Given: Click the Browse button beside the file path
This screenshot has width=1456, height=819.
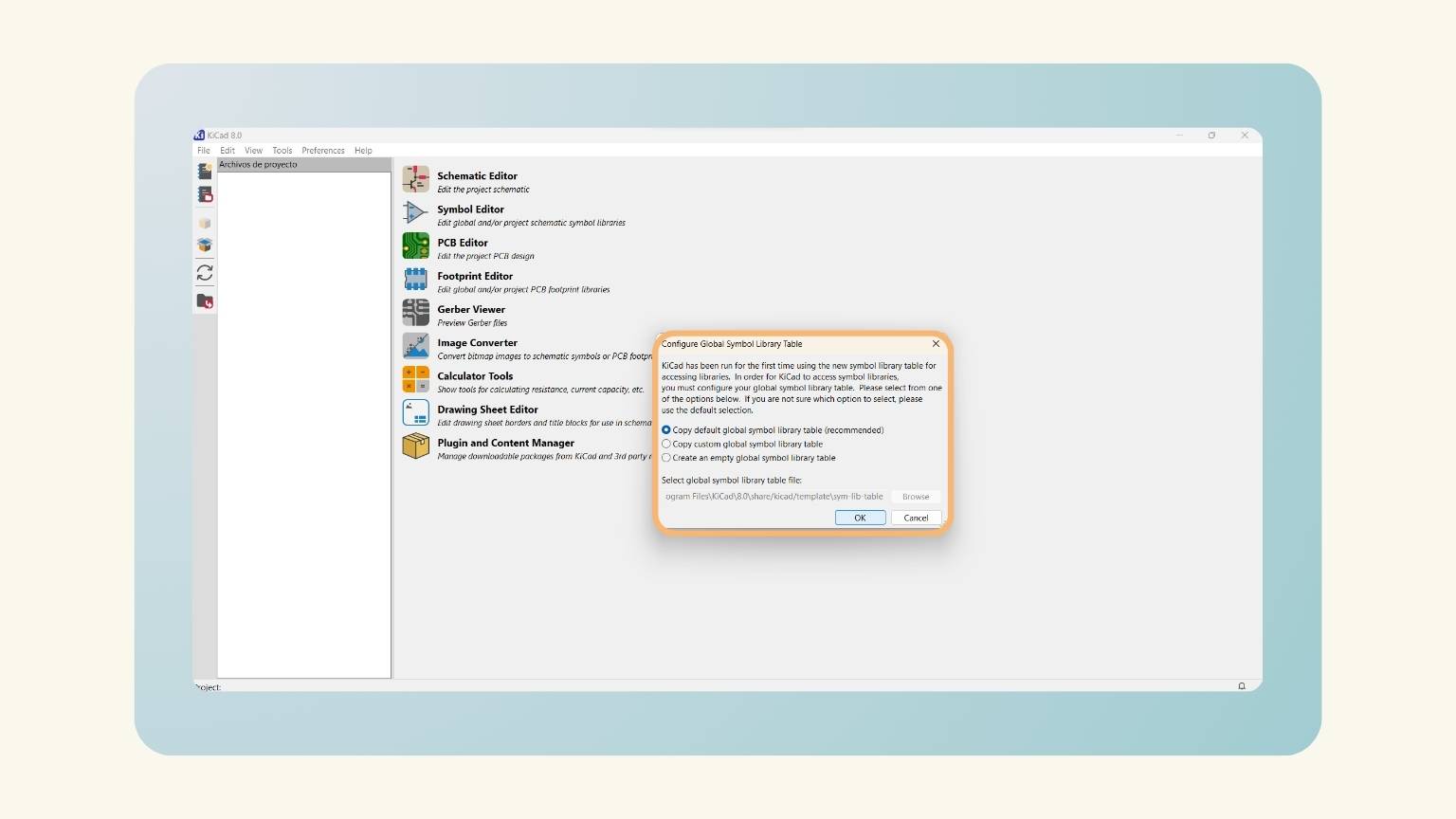Looking at the screenshot, I should [x=916, y=497].
